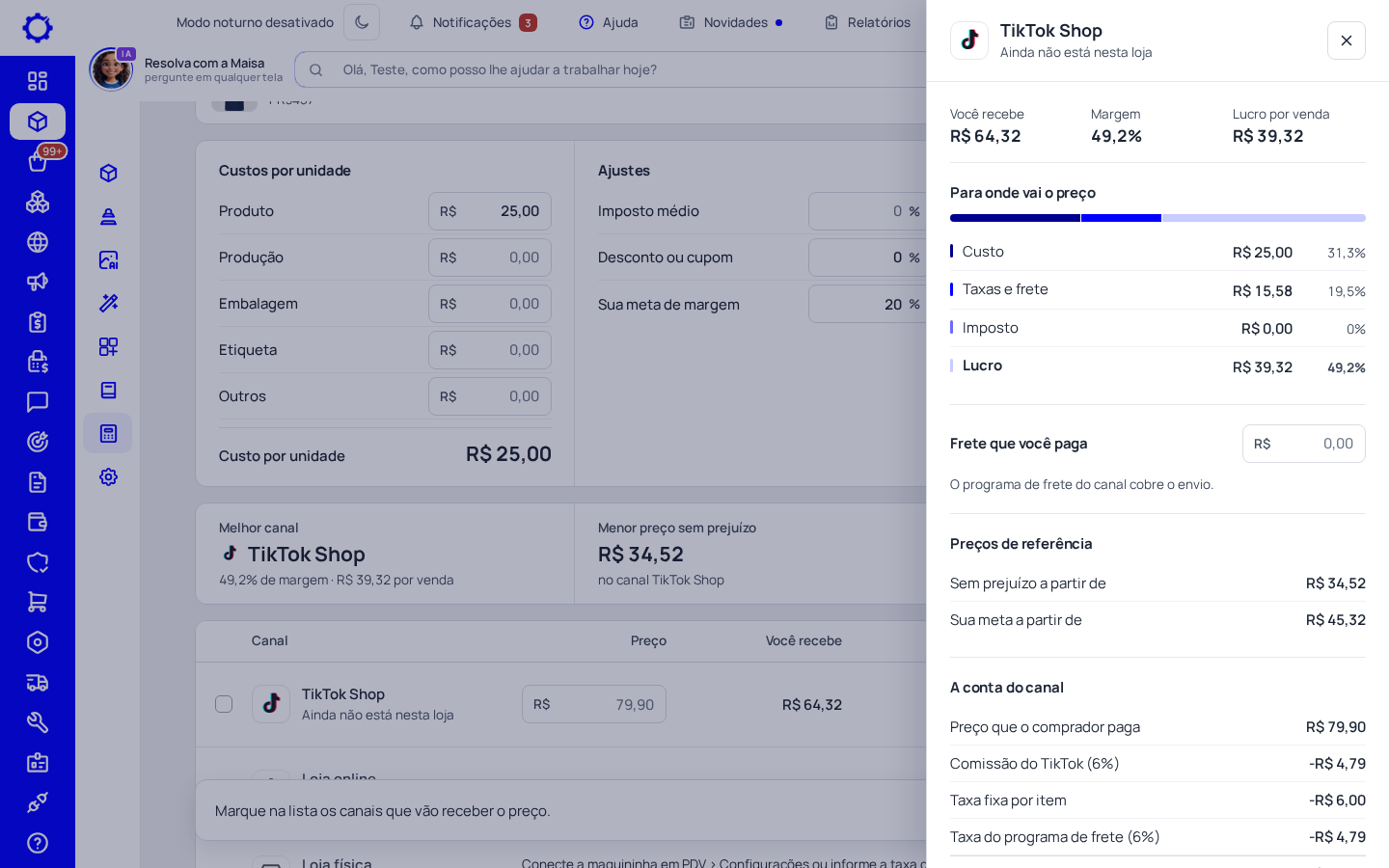
Task: Open the wrench tools icon in left sidebar
Action: pyautogui.click(x=38, y=722)
